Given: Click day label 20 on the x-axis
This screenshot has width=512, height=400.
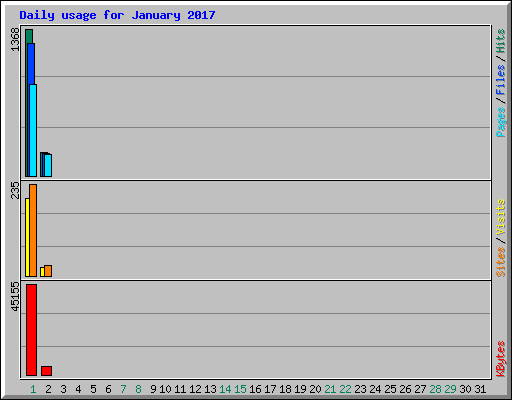Looking at the screenshot, I should tap(315, 389).
